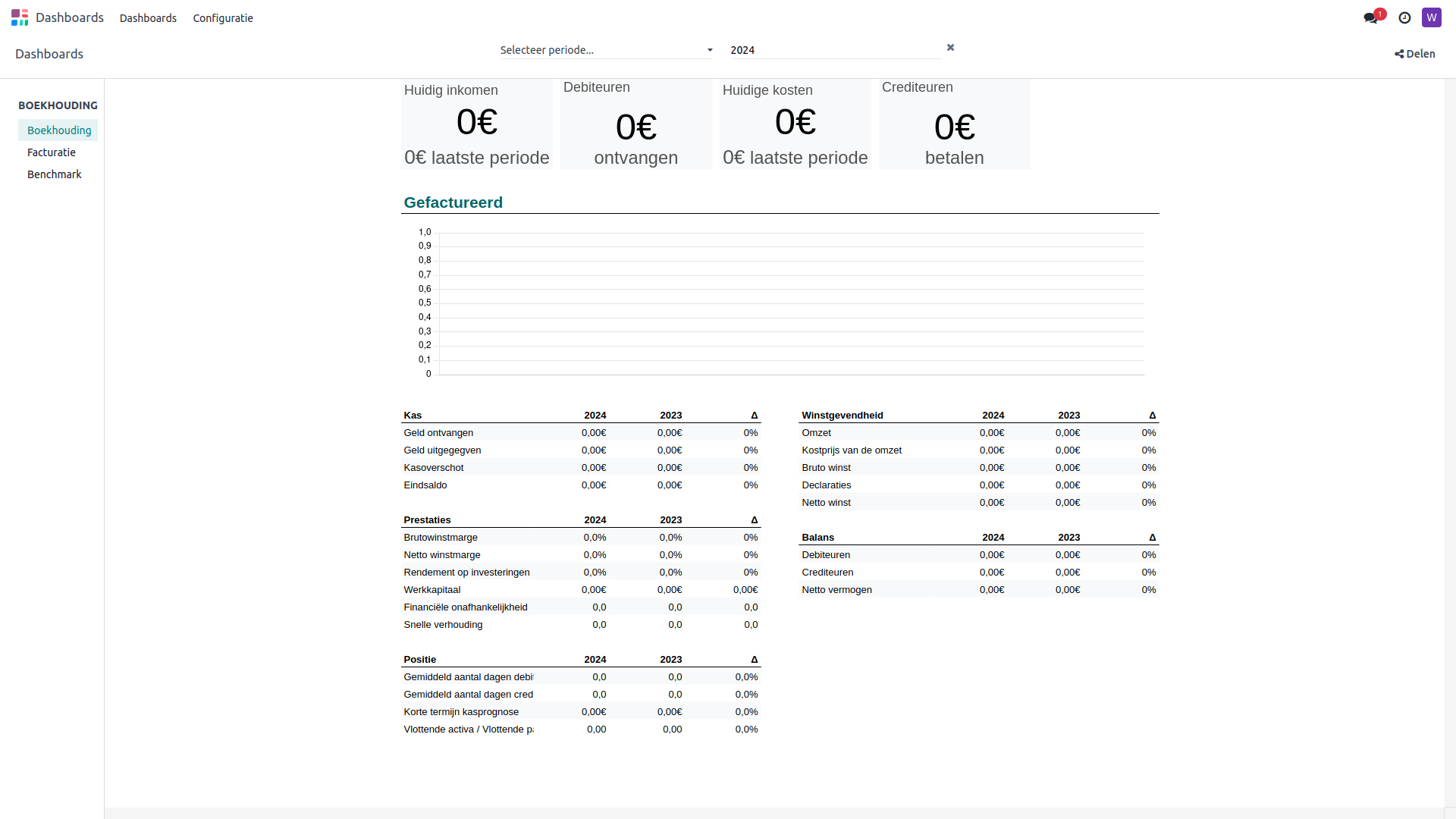Click the Snelle verhouding row label
The height and width of the screenshot is (819, 1456).
[x=443, y=625]
